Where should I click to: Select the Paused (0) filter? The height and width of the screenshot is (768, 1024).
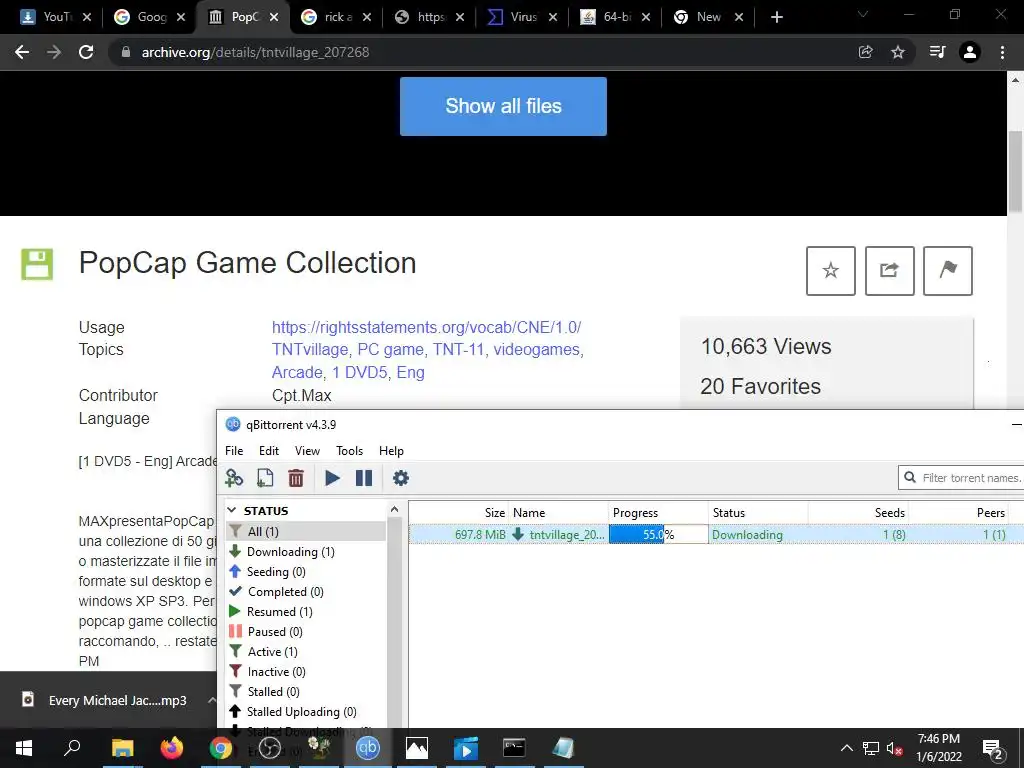[275, 632]
